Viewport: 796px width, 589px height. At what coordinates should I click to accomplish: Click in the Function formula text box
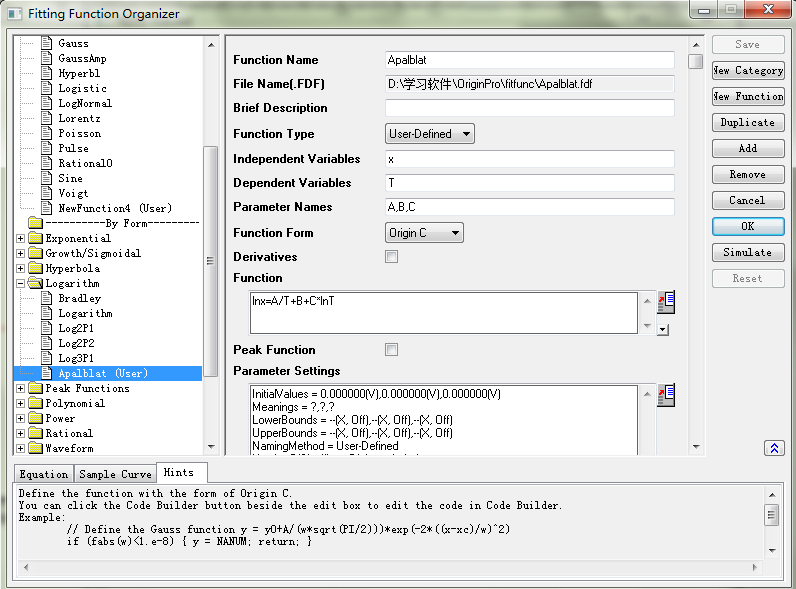(443, 312)
